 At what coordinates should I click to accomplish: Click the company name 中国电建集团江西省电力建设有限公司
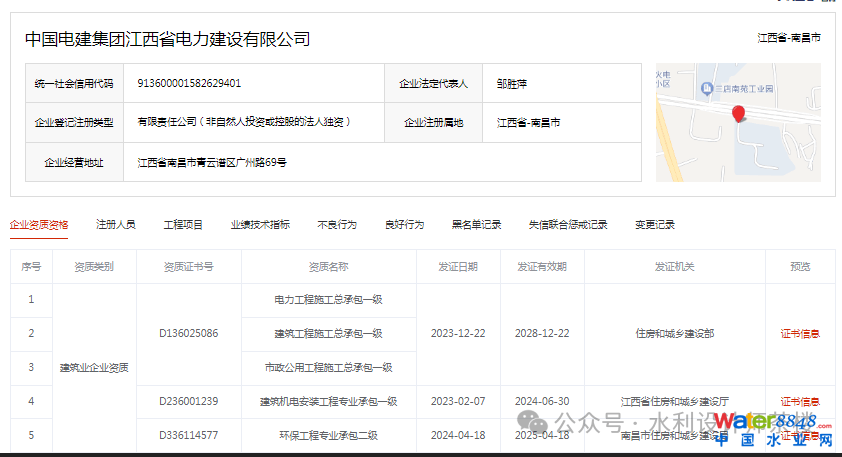[x=168, y=40]
